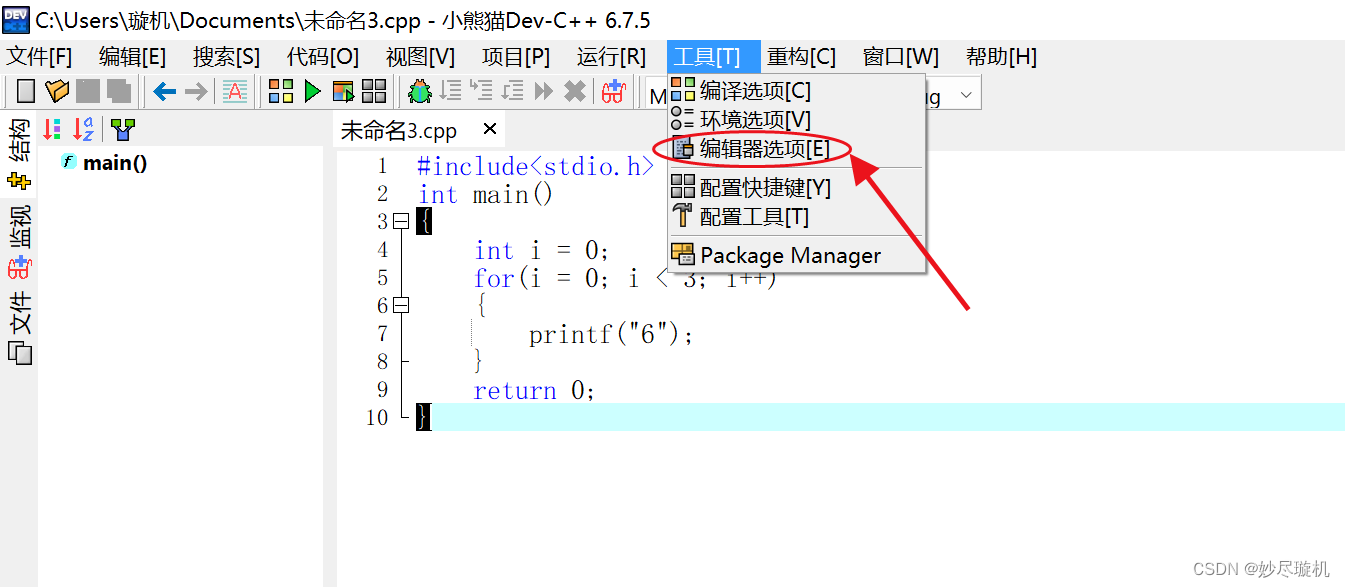Open find-in-files using the glasses icon
The height and width of the screenshot is (587, 1345).
point(613,92)
